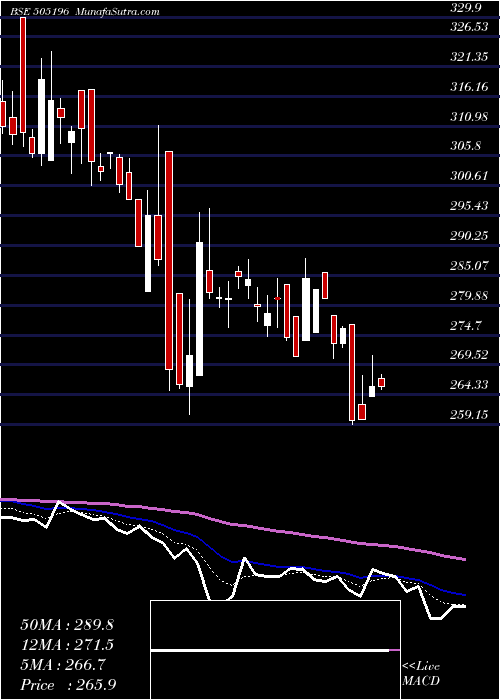Click the 326.53 price axis label
The image size is (500, 700).
tap(468, 27)
